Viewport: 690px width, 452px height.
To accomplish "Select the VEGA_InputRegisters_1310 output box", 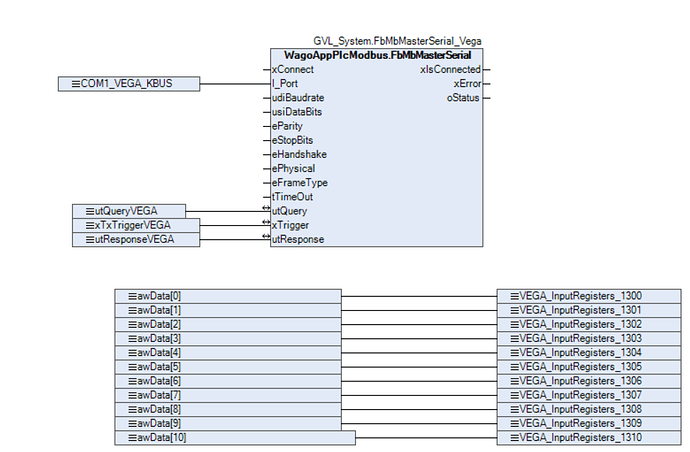I will [x=589, y=438].
